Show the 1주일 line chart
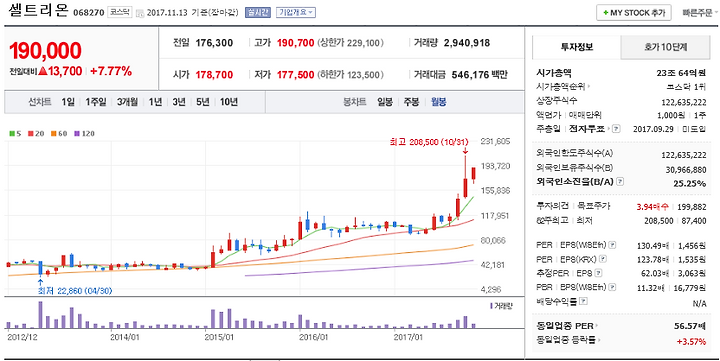The height and width of the screenshot is (361, 720). [96, 102]
